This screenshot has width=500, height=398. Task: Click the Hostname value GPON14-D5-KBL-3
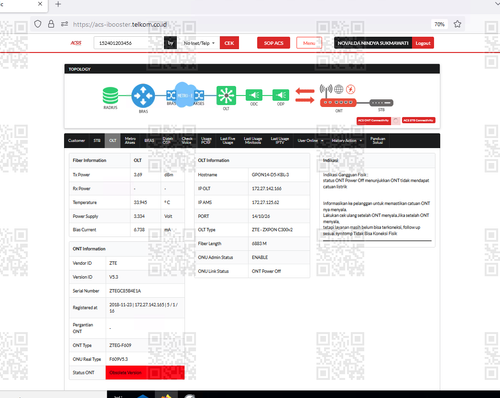[270, 175]
